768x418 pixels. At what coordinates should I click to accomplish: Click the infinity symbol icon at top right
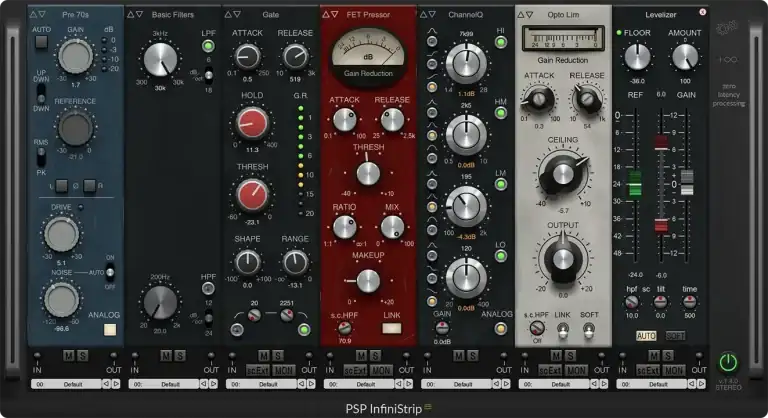[728, 60]
